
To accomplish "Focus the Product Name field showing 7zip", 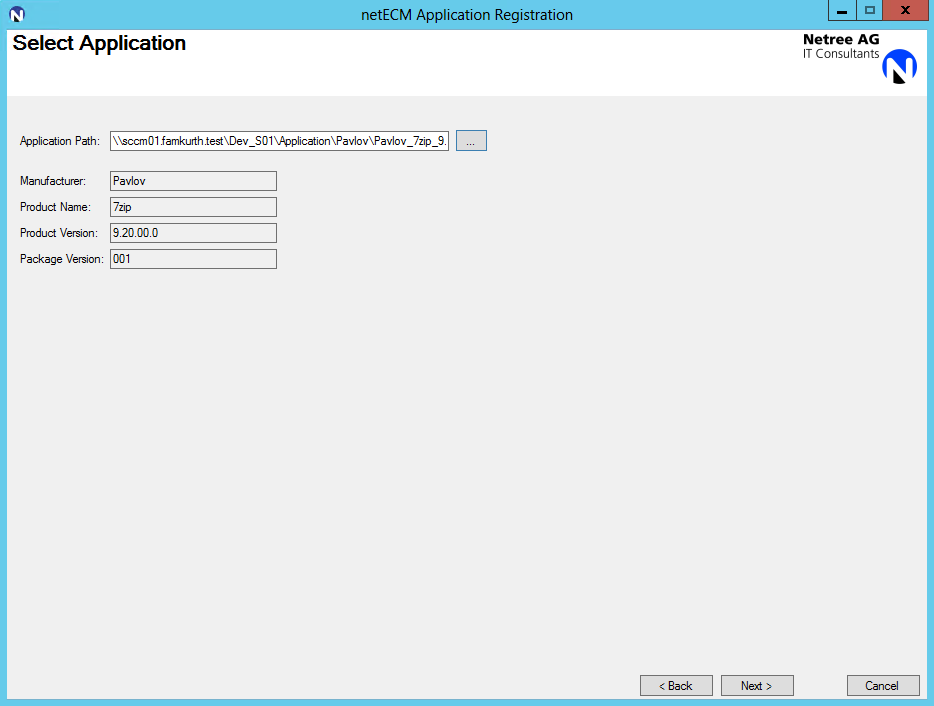I will (x=193, y=207).
